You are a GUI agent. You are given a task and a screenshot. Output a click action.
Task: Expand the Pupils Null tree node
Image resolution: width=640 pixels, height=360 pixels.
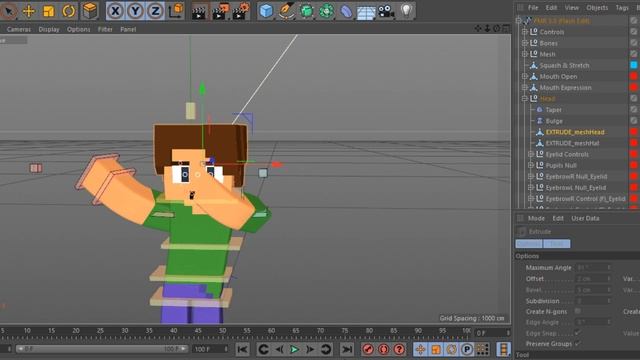point(531,165)
